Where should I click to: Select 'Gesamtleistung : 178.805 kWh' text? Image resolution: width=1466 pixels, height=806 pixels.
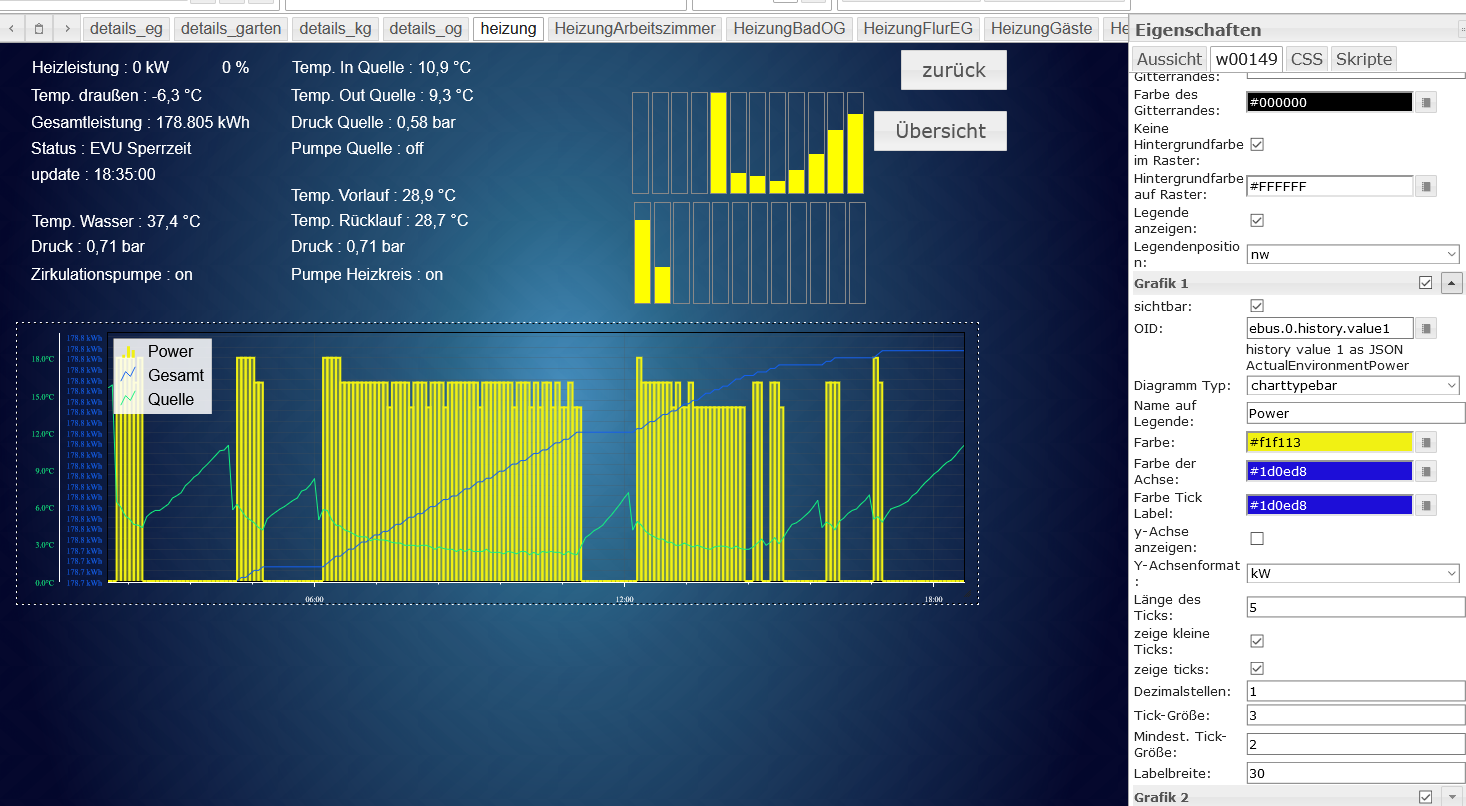141,122
